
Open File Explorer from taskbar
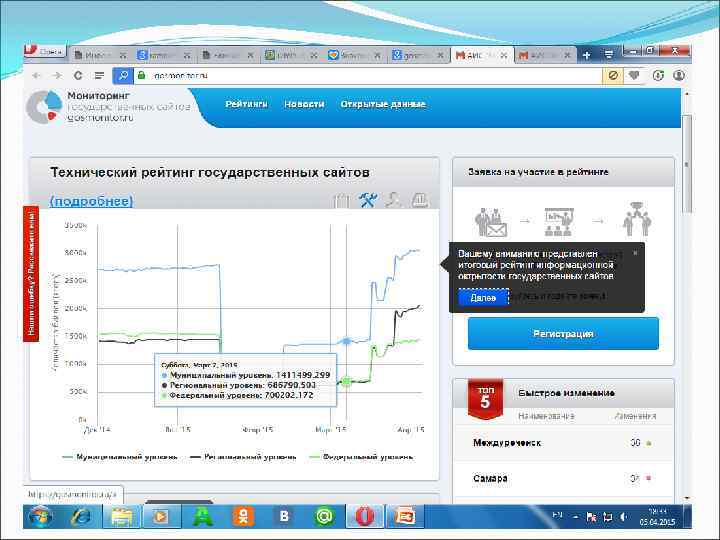(121, 517)
